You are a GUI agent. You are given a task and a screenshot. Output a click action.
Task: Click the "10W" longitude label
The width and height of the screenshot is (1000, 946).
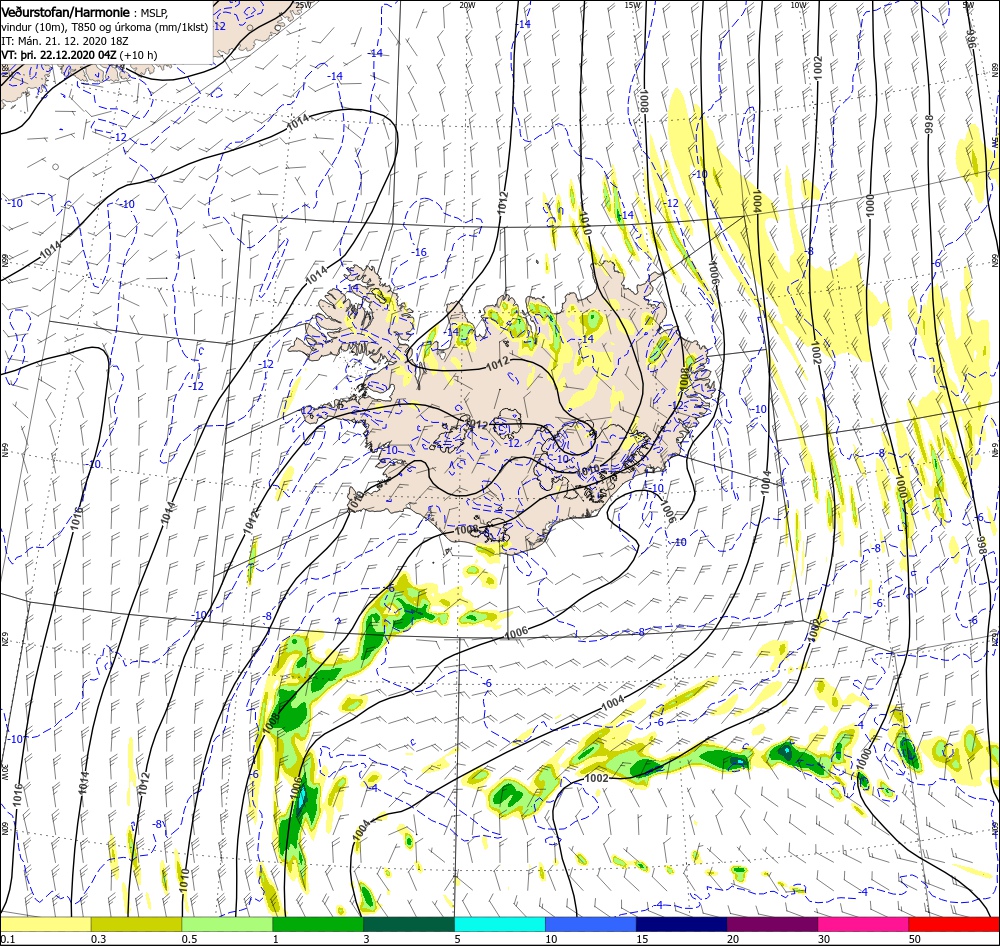(x=798, y=5)
